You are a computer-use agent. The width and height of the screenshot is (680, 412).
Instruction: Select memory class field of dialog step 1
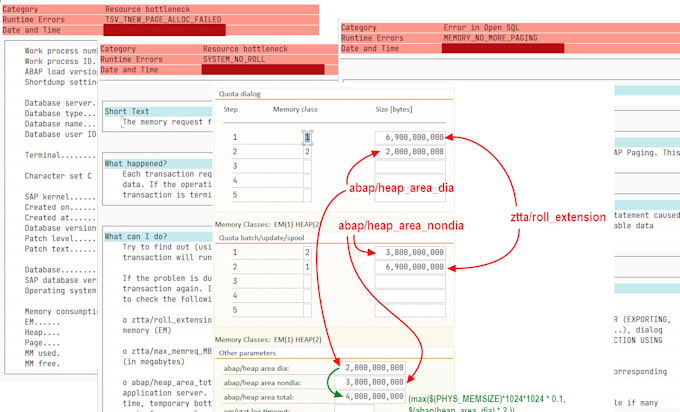coord(307,137)
